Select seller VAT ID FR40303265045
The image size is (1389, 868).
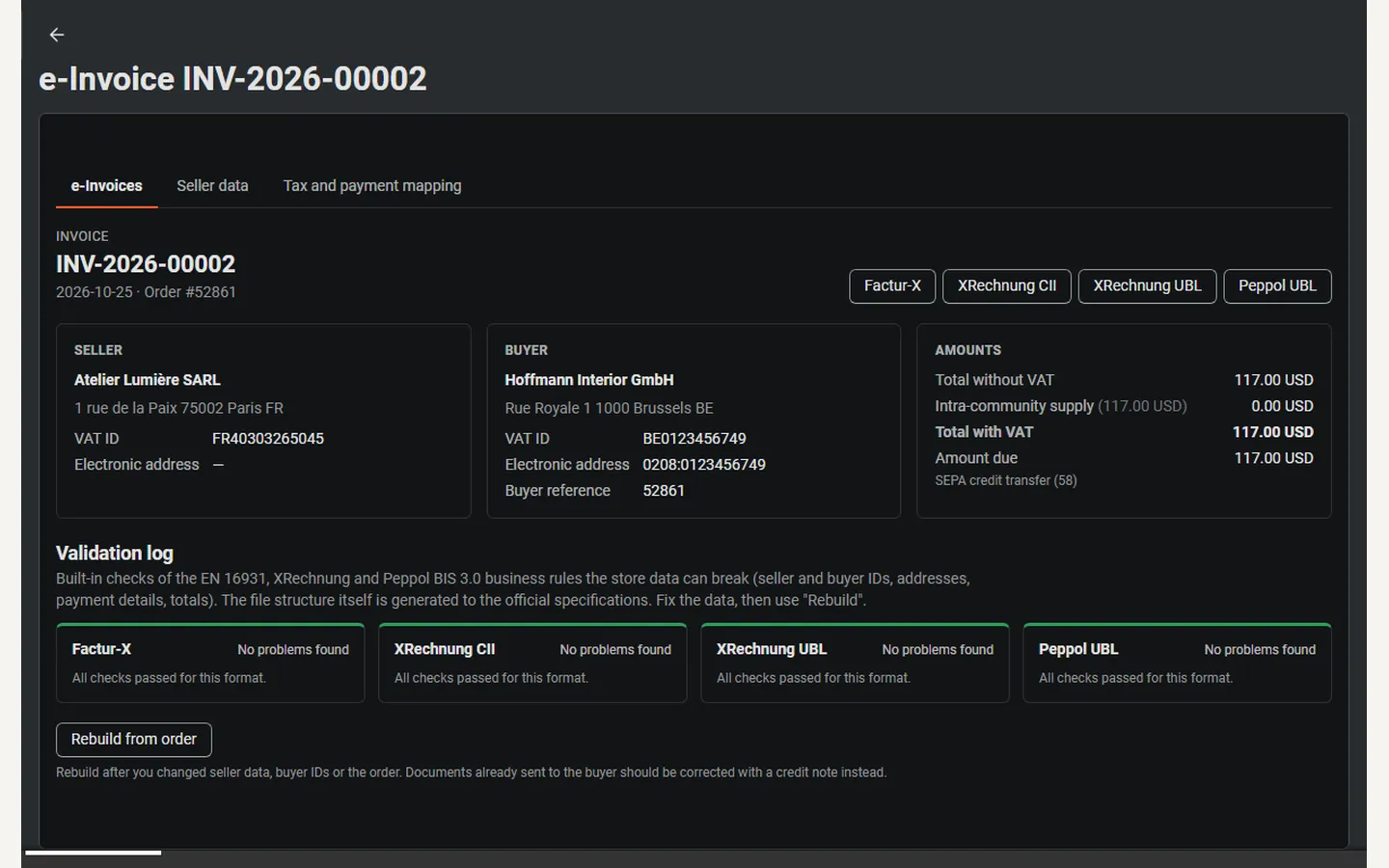pos(268,438)
